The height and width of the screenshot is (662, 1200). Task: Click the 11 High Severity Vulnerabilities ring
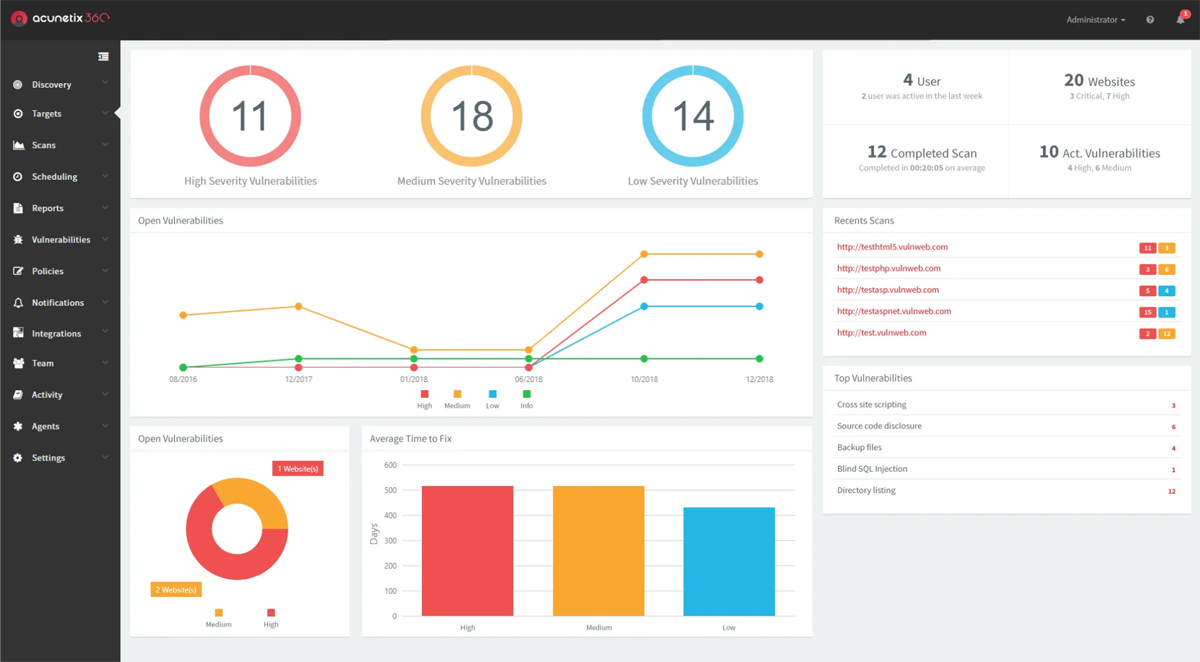[250, 116]
